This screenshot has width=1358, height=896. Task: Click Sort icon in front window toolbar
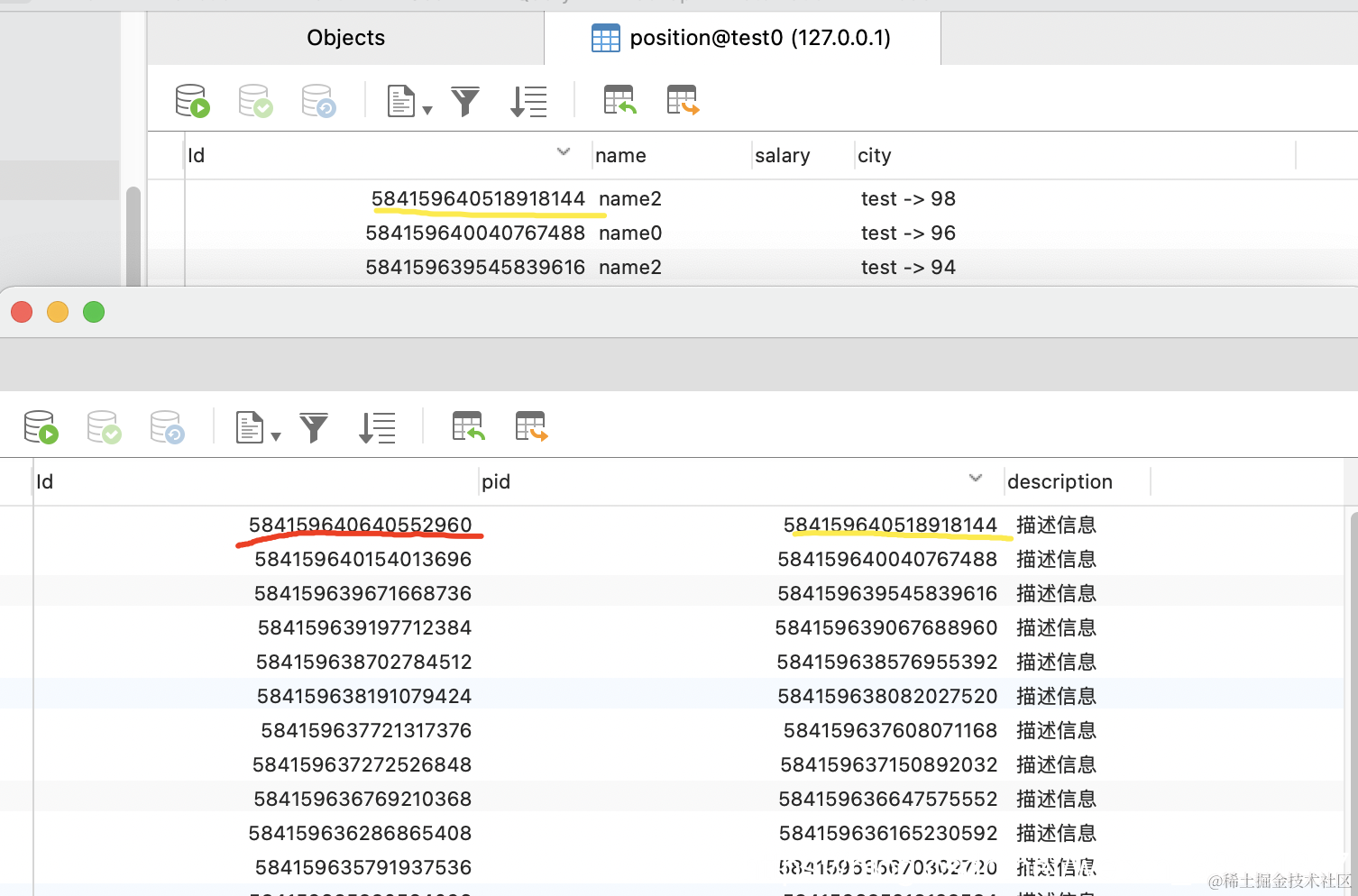377,428
